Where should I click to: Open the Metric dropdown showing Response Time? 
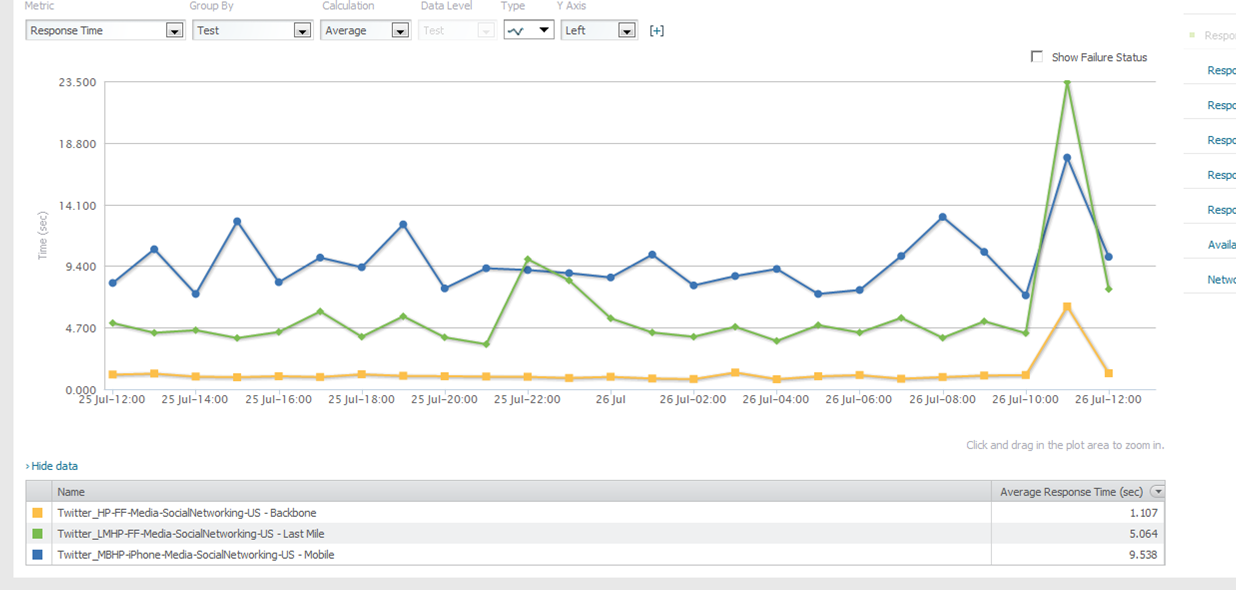(104, 31)
